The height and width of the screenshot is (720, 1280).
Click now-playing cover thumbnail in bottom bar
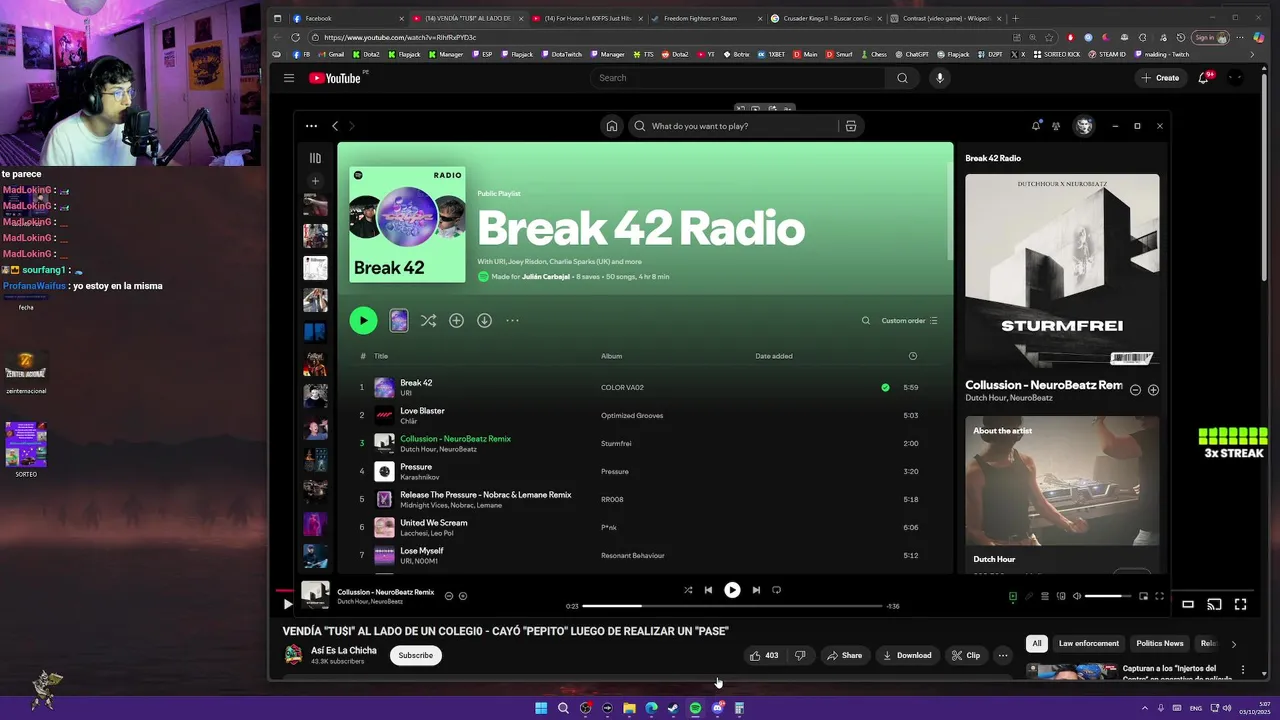[x=315, y=595]
